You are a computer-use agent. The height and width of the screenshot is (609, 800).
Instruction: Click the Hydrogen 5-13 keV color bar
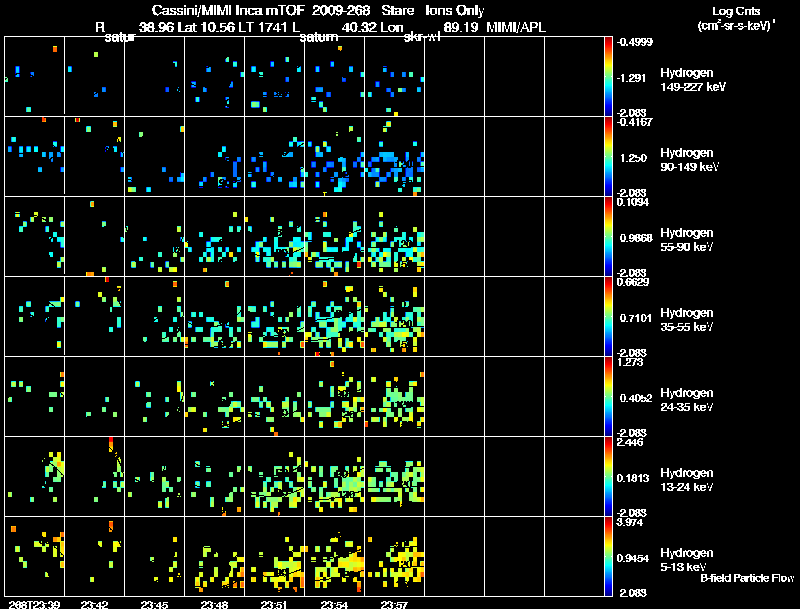tap(608, 556)
